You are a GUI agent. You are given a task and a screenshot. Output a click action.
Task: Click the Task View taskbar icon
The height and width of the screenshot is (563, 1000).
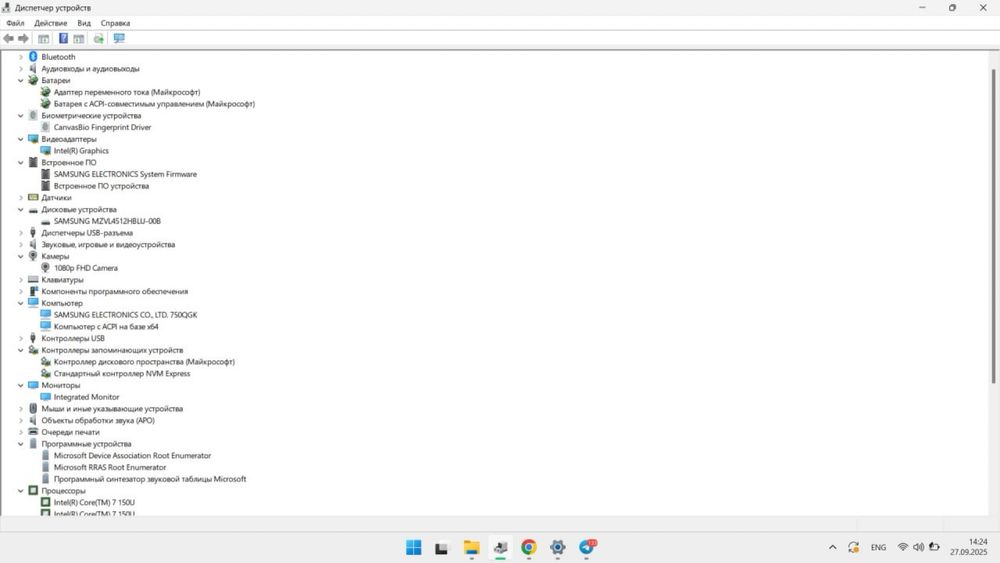pyautogui.click(x=441, y=547)
